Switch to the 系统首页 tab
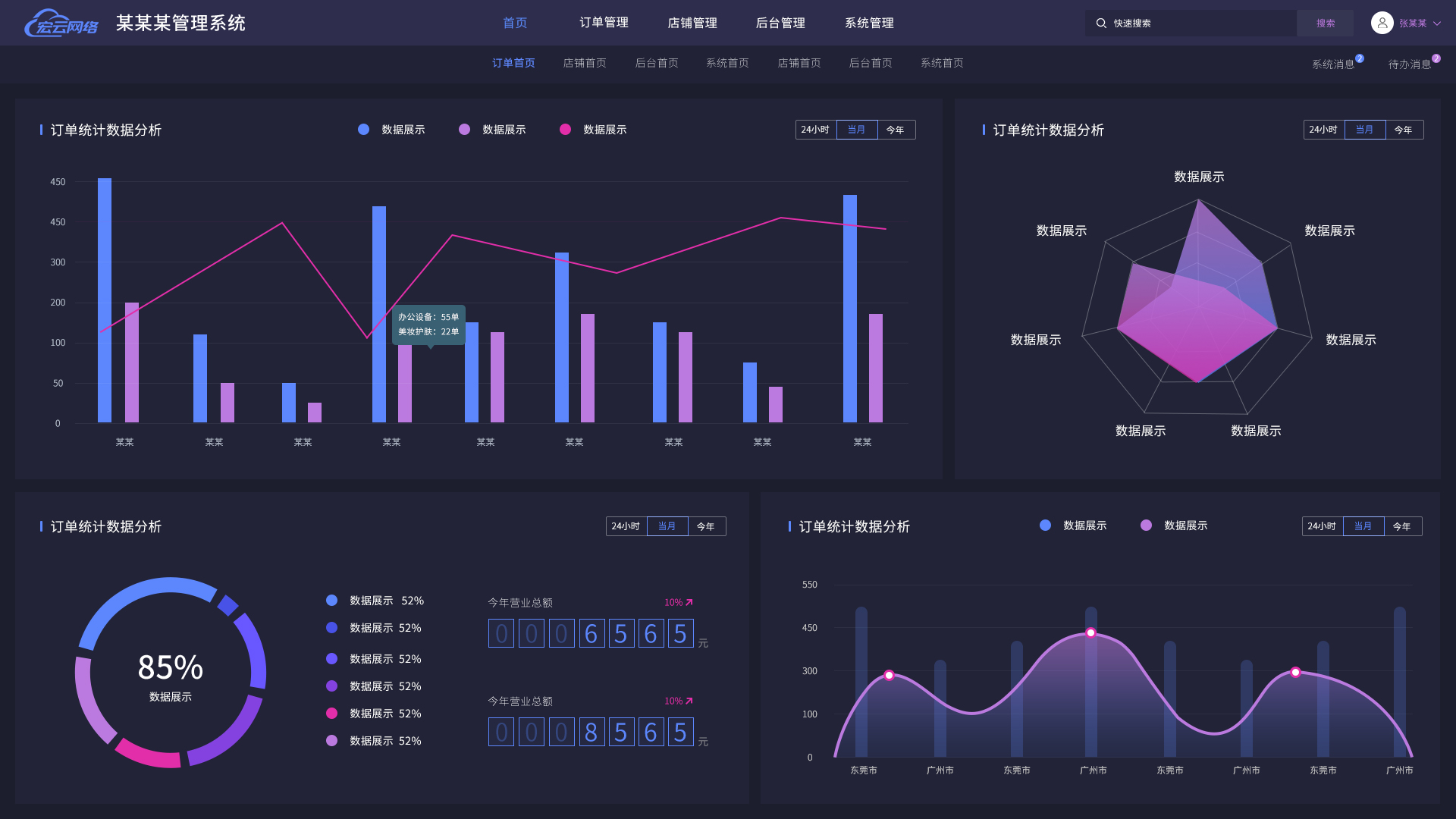 pyautogui.click(x=726, y=63)
